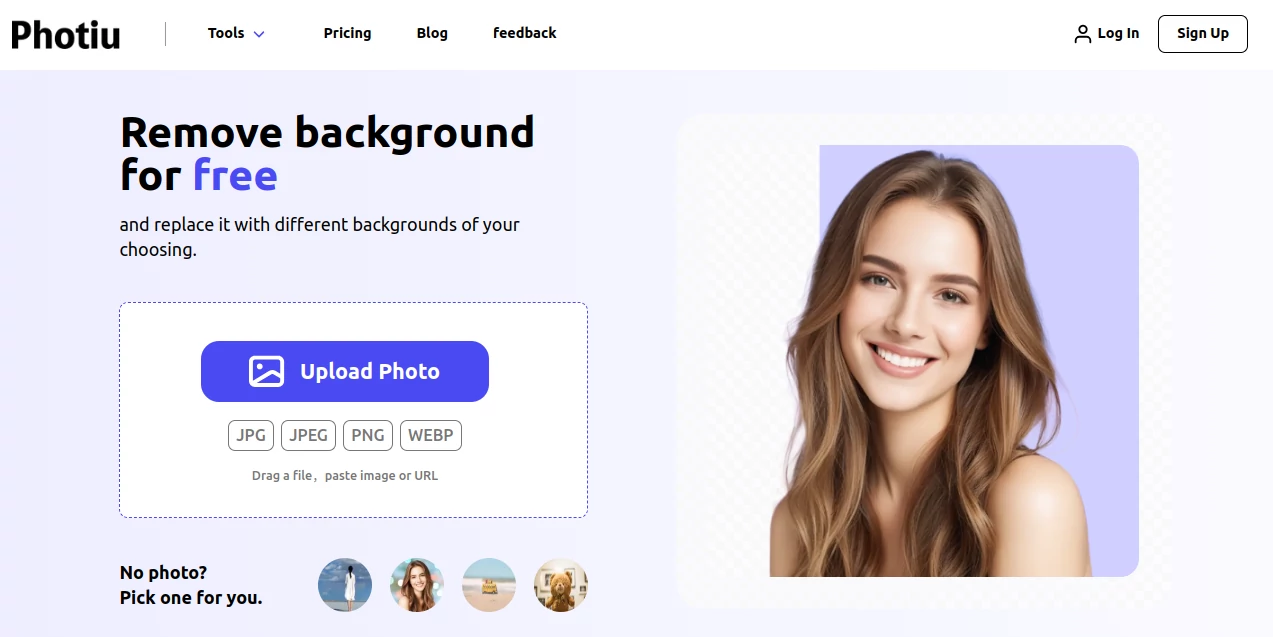Select the PNG format badge
Viewport: 1273px width, 637px height.
click(x=367, y=435)
